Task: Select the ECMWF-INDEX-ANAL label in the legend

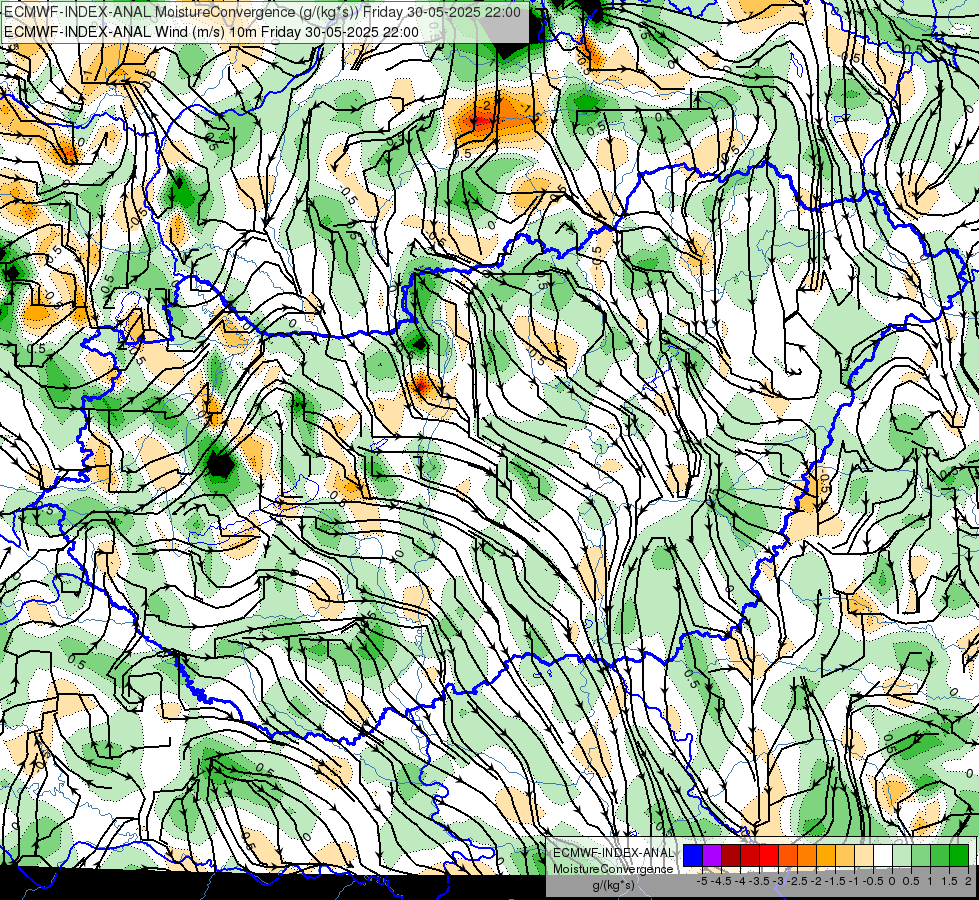Action: click(613, 853)
